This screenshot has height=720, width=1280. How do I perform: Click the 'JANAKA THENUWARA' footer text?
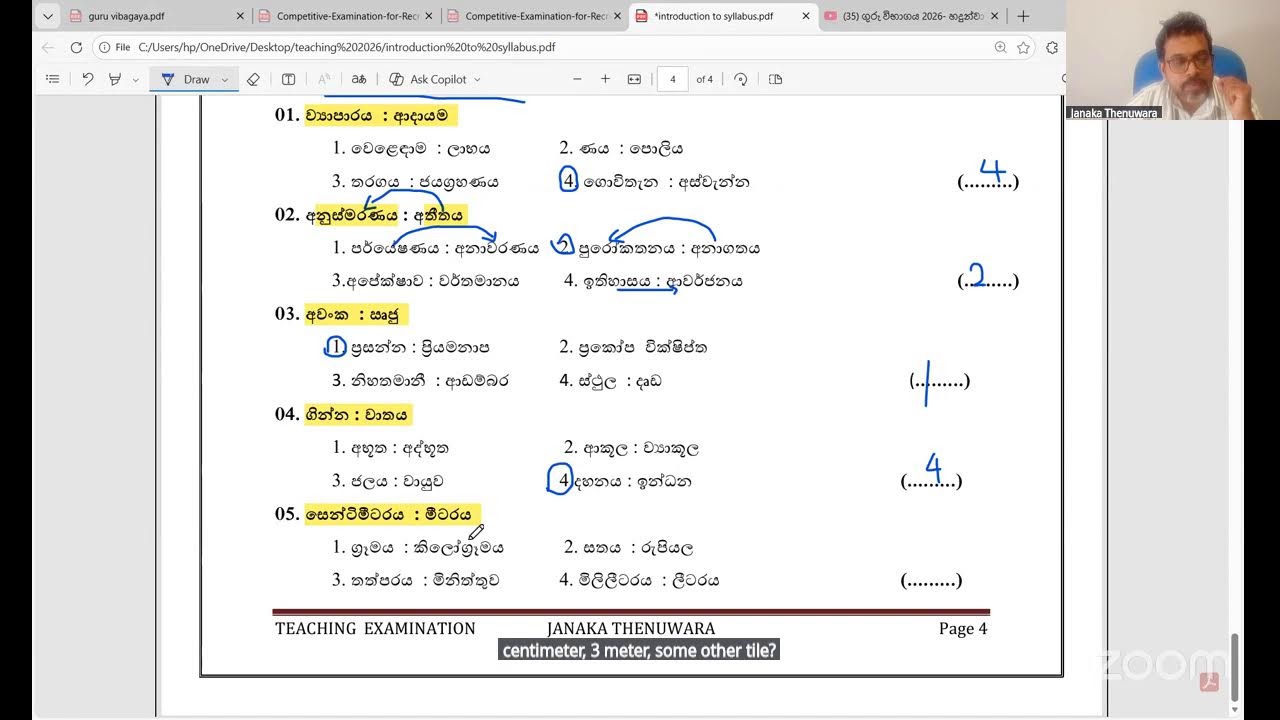pos(631,628)
